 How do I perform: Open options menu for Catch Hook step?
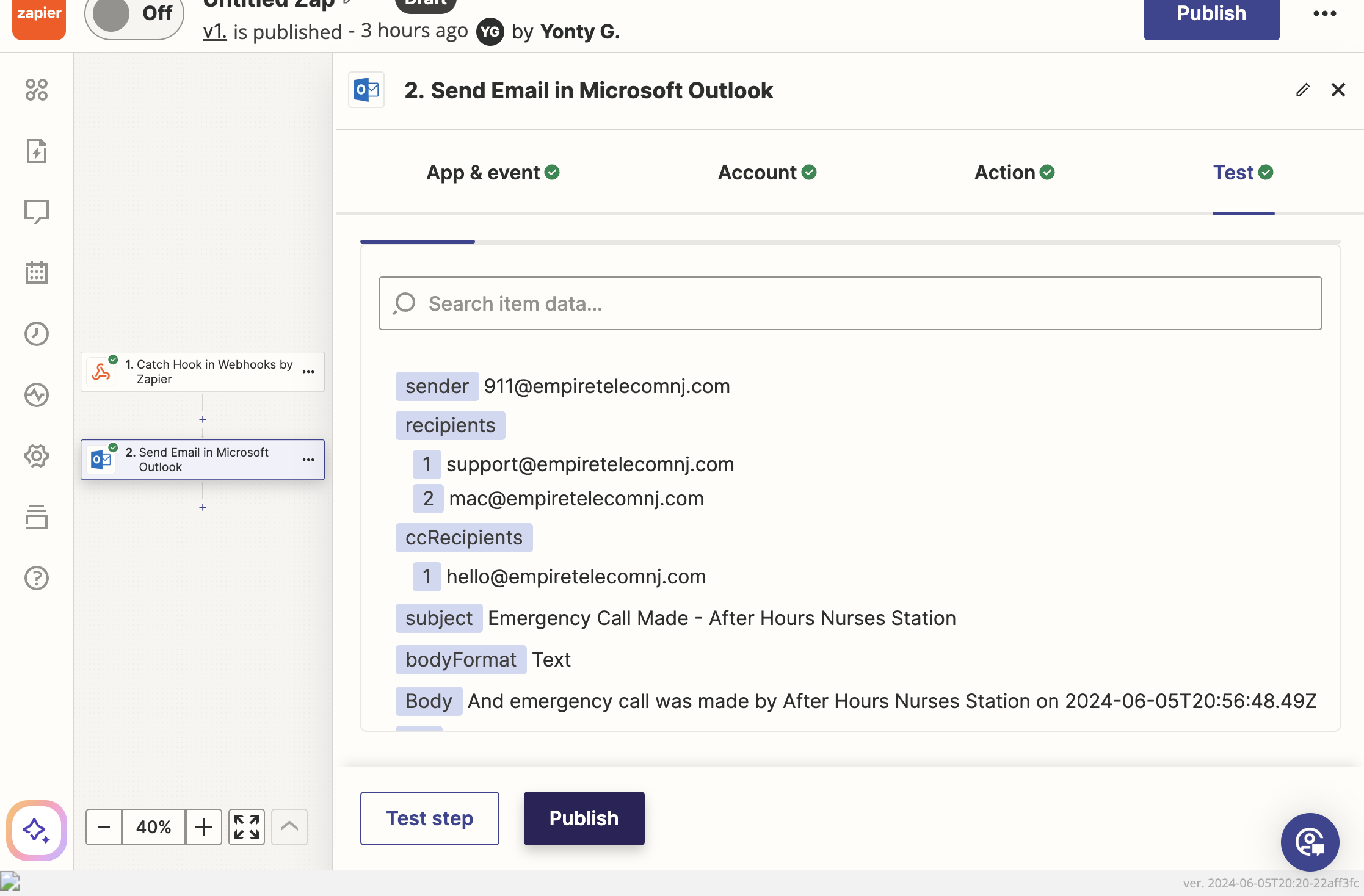pyautogui.click(x=309, y=372)
